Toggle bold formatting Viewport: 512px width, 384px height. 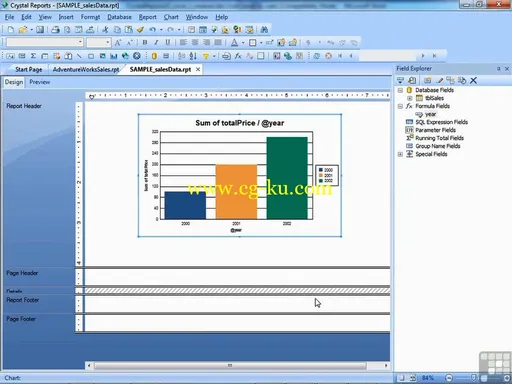point(145,42)
